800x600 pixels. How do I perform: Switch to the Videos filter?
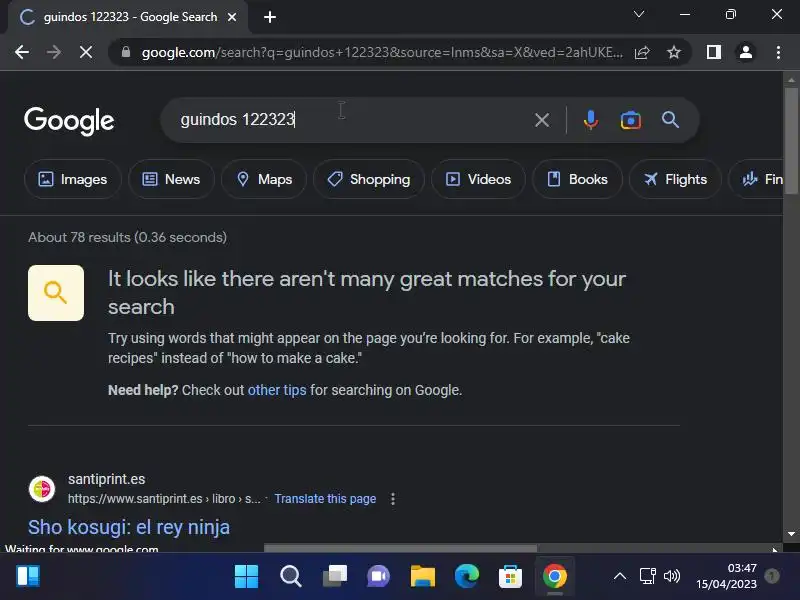tap(479, 179)
